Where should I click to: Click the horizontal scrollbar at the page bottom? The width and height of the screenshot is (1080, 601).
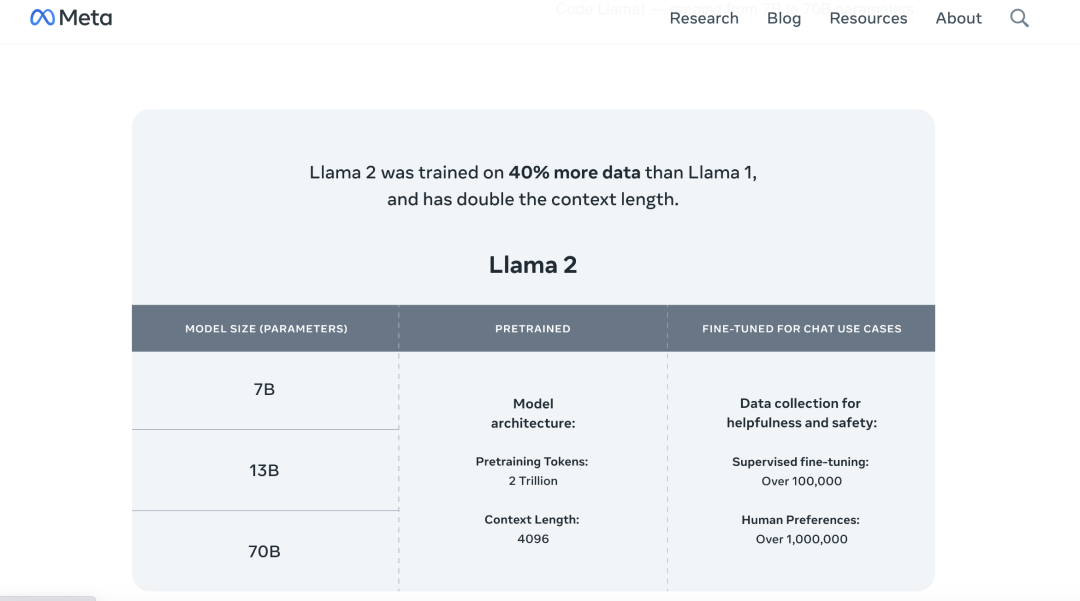click(x=48, y=598)
